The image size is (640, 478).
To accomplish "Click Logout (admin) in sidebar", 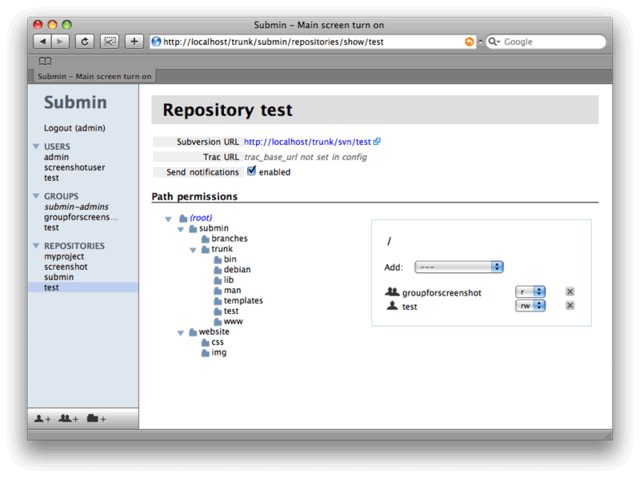I will [x=74, y=128].
